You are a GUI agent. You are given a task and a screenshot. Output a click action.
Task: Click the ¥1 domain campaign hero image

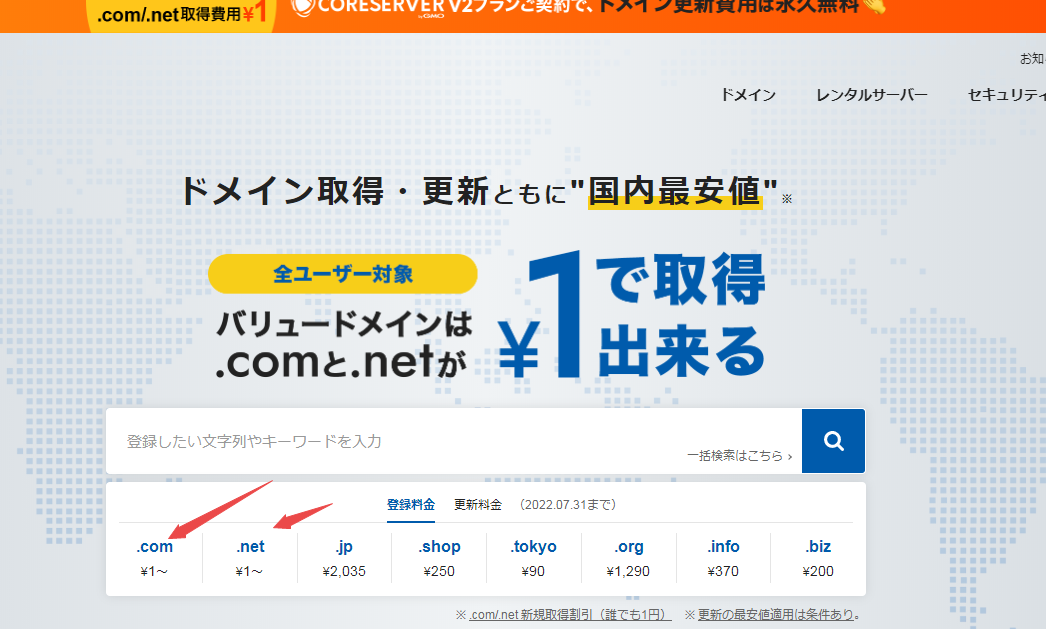[x=490, y=315]
